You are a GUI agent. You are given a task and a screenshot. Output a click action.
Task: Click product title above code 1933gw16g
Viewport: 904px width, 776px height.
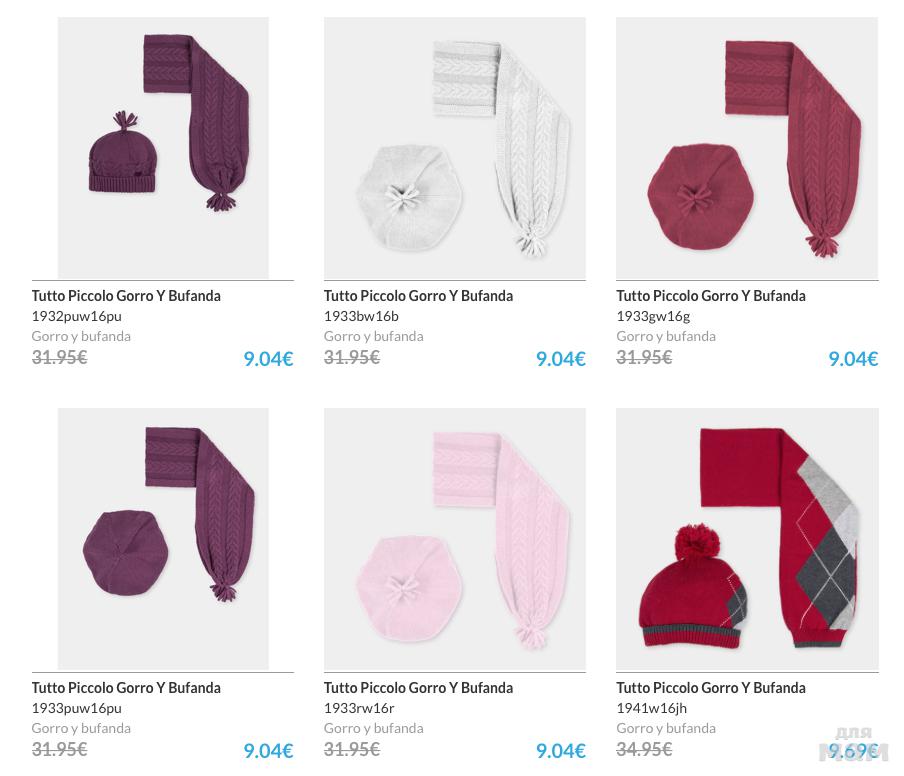pyautogui.click(x=710, y=296)
